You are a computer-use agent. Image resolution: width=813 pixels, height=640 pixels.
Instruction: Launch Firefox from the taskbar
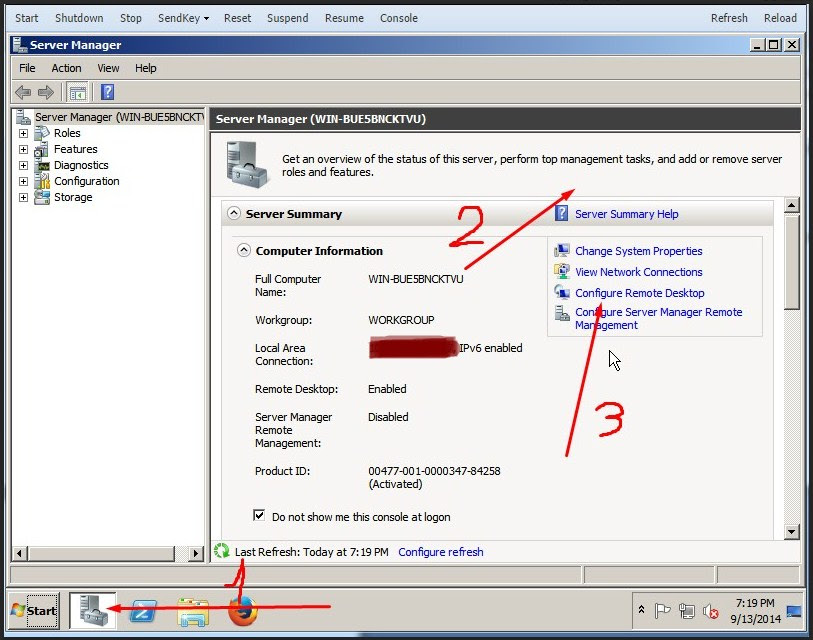coord(243,611)
